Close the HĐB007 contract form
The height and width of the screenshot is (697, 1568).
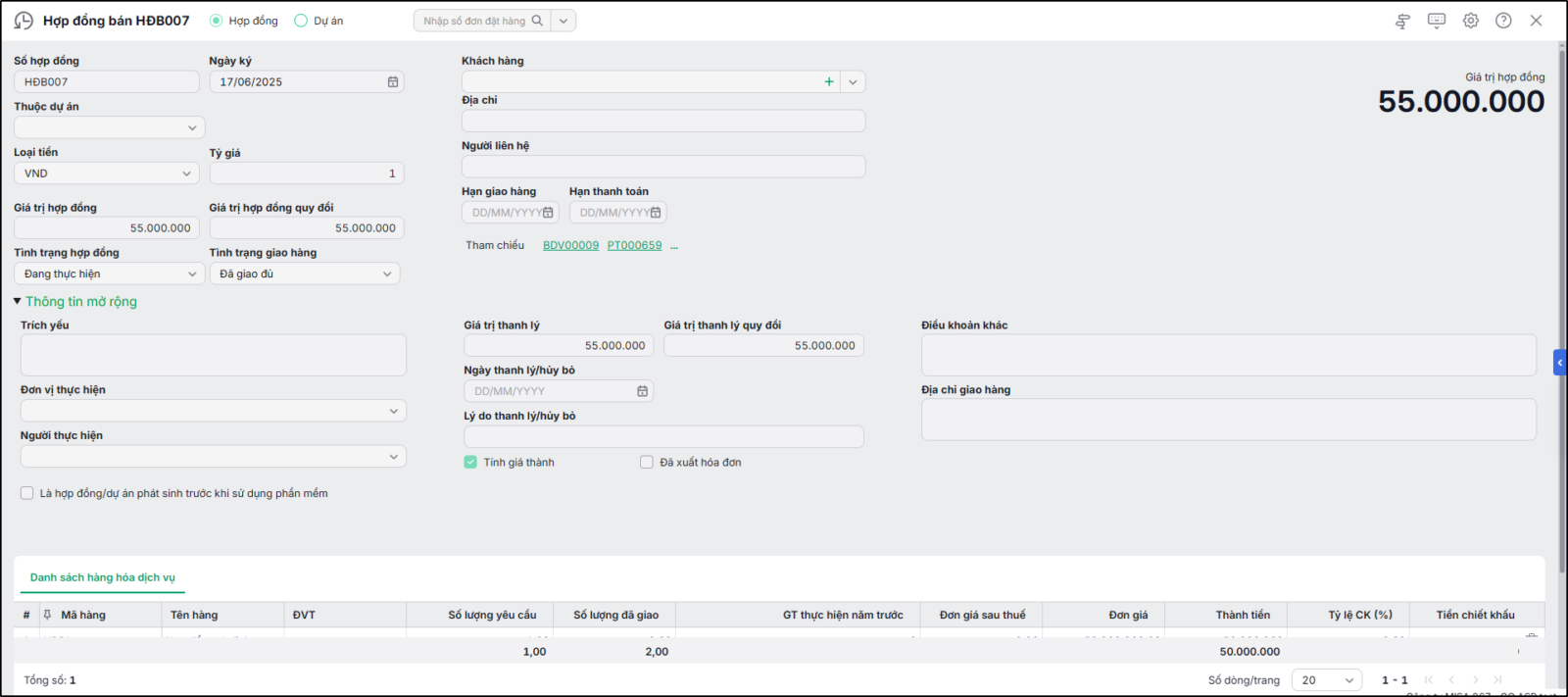click(x=1536, y=21)
